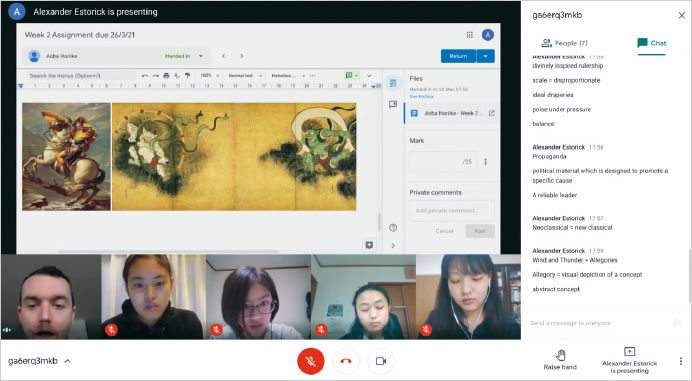Screen dimensions: 692x381
Task: Open the meeting's more options three dots
Action: [681, 361]
